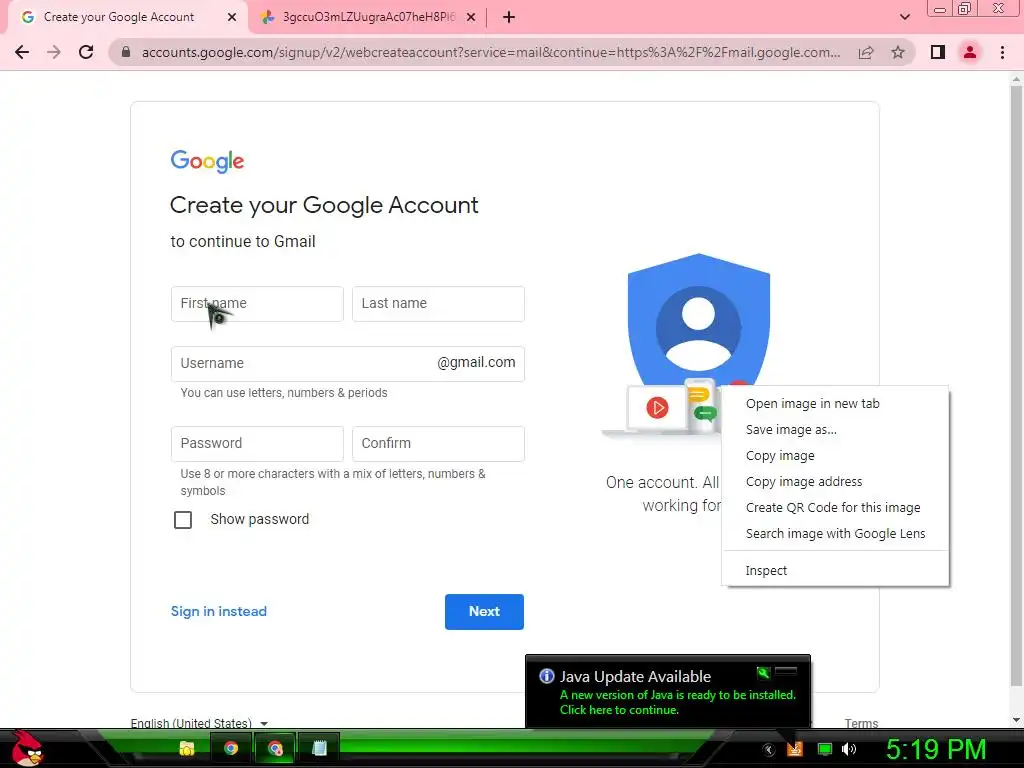1024x768 pixels.
Task: Open the active Chrome window taskbar icon
Action: coord(275,748)
